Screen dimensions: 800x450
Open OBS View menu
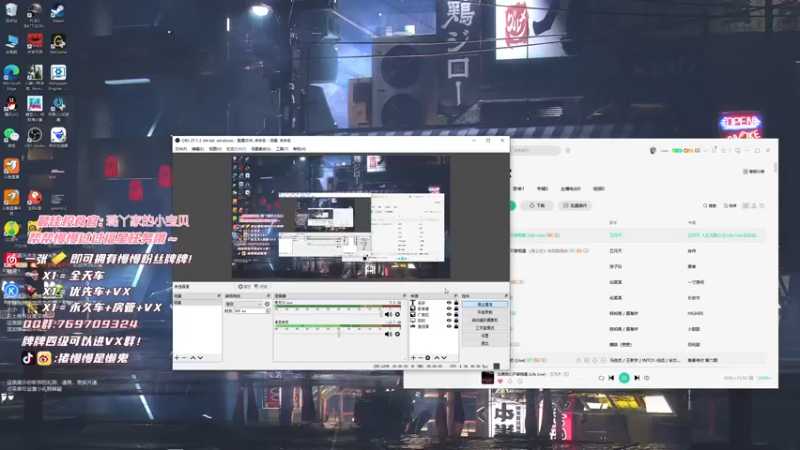(x=215, y=148)
